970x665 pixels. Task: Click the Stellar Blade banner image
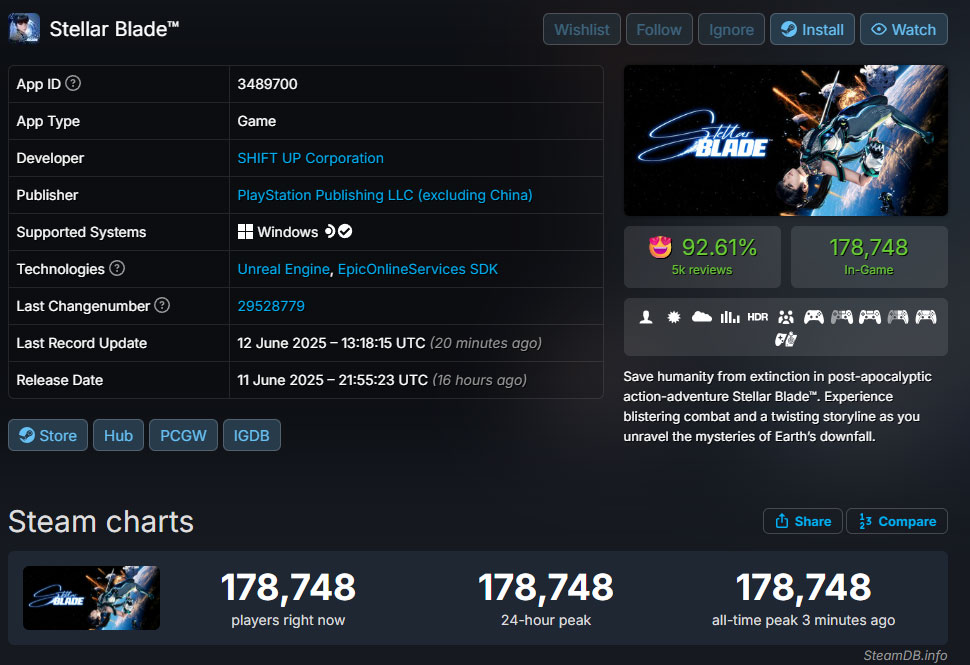(785, 141)
